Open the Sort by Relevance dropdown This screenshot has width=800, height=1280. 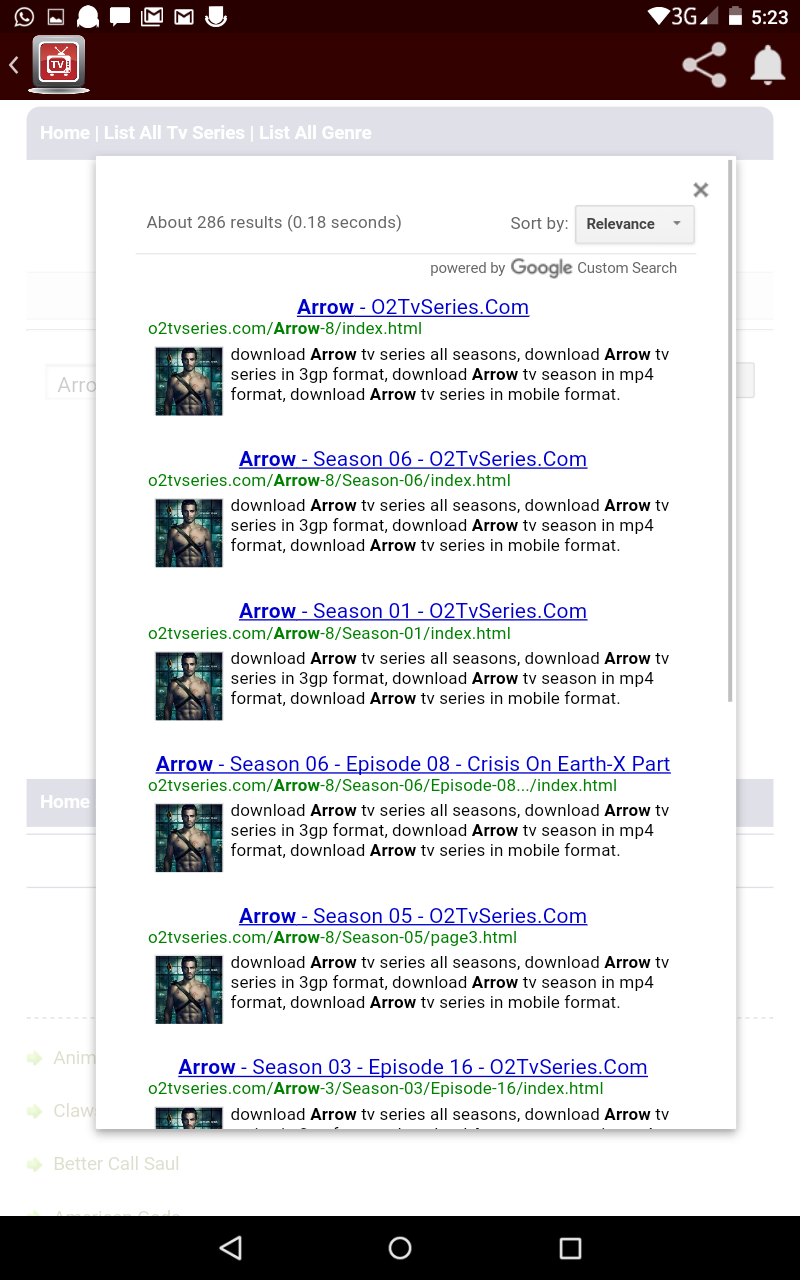(635, 224)
